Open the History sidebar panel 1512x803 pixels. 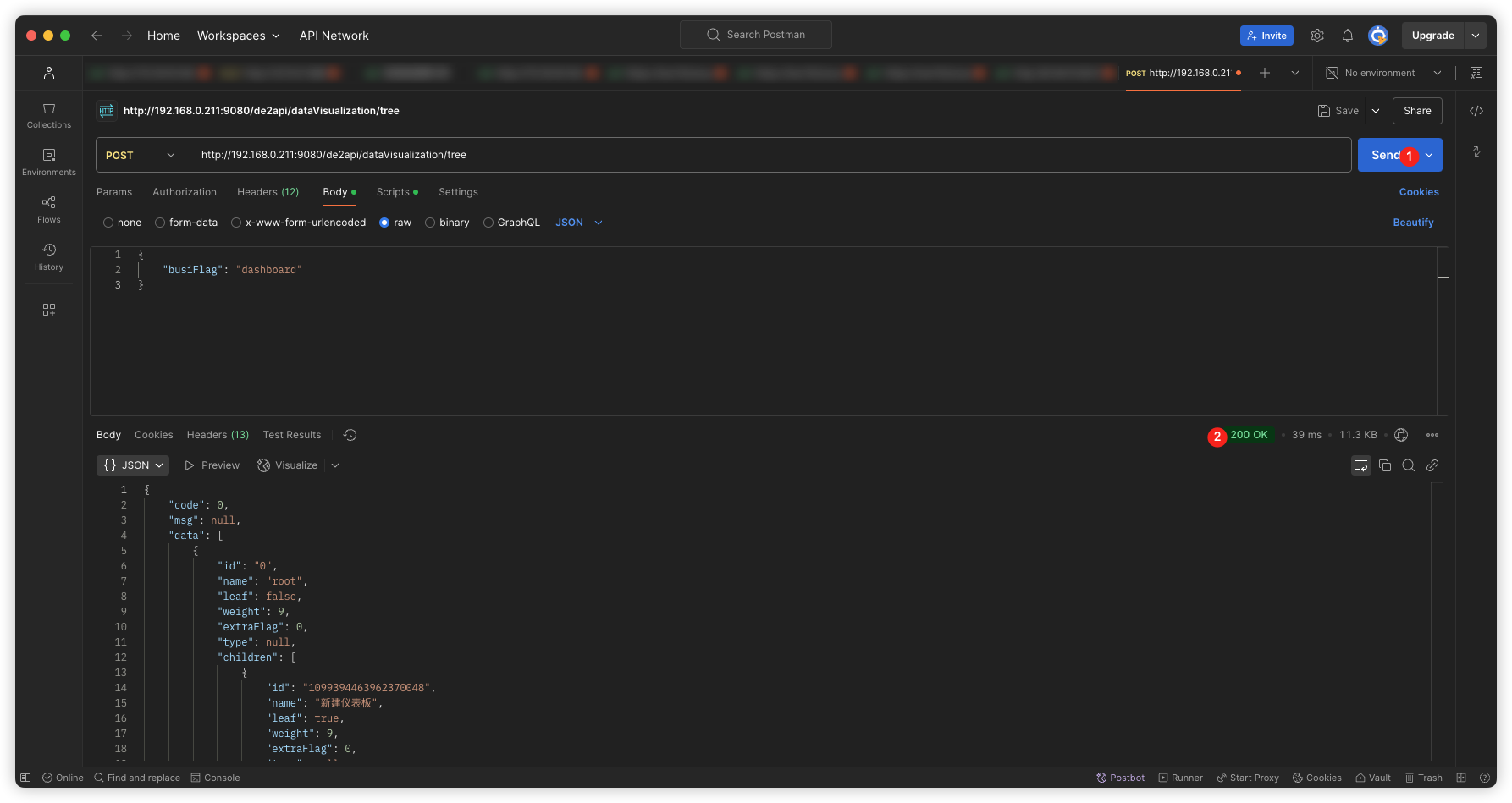point(49,256)
